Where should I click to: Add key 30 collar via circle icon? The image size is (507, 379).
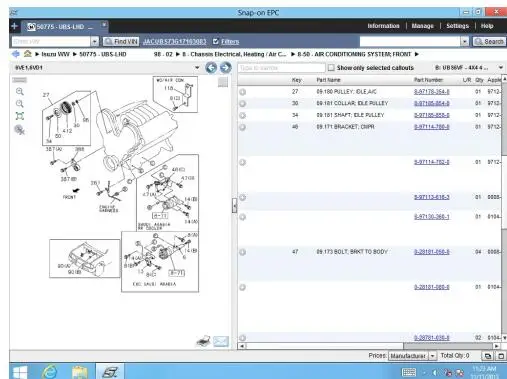pos(243,104)
